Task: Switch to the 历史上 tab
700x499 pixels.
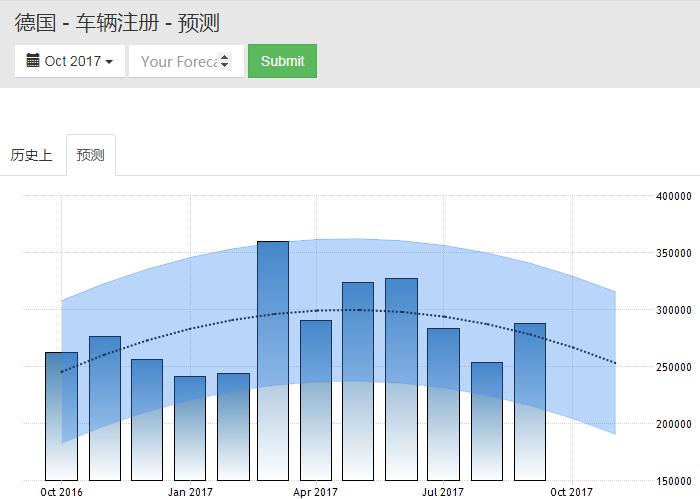Action: pos(31,155)
